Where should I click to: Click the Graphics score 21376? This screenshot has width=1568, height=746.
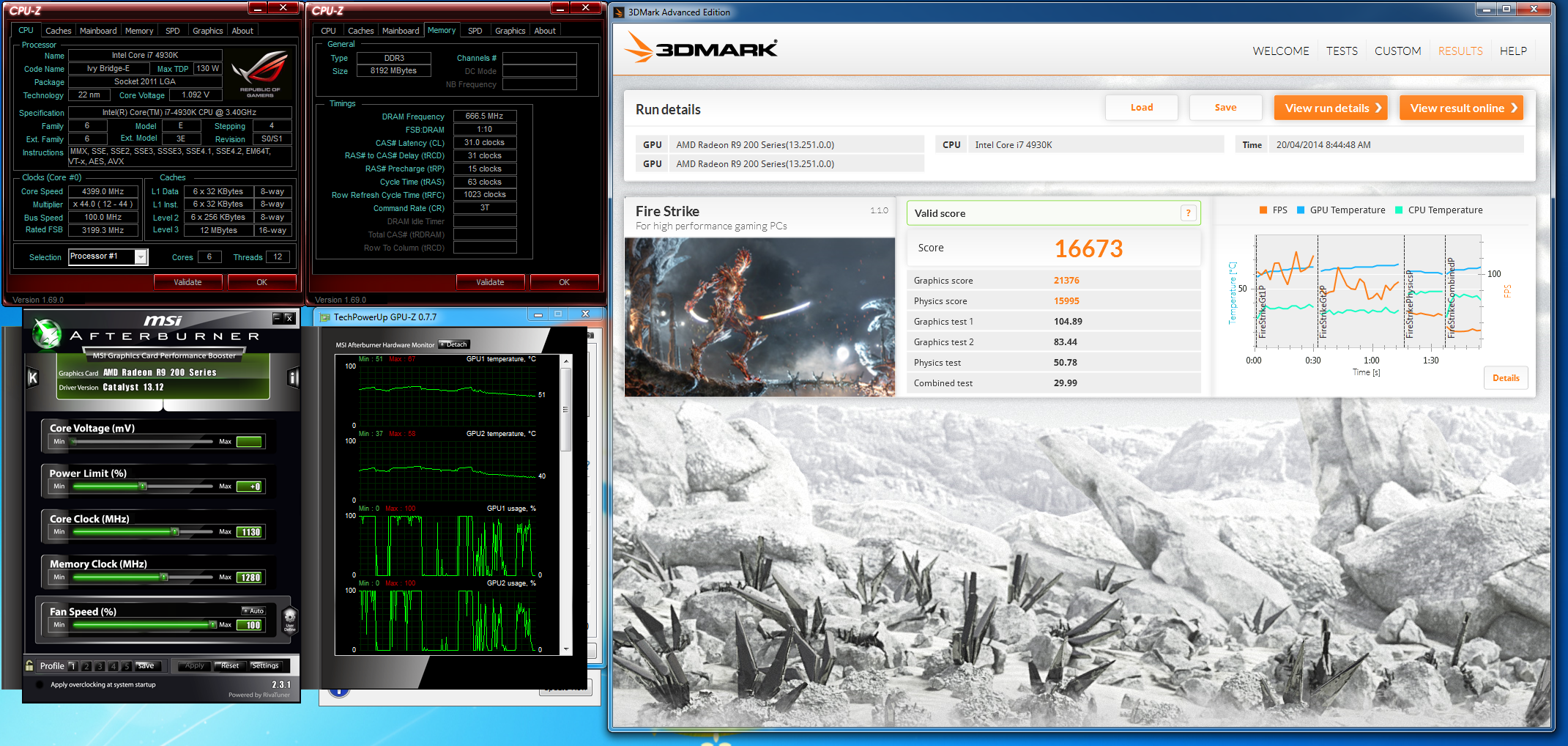click(x=1066, y=281)
